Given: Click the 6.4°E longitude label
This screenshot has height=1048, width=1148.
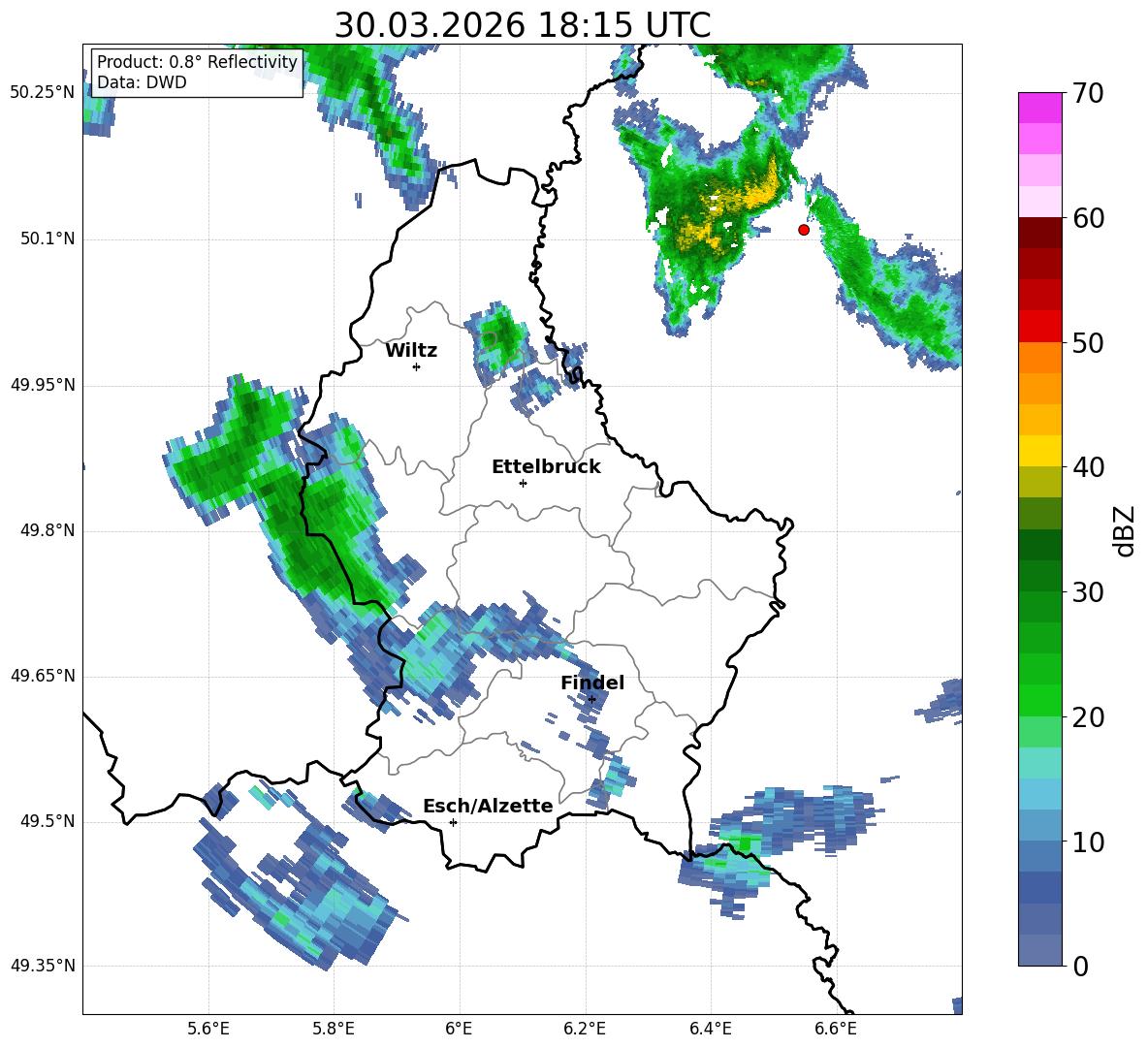Looking at the screenshot, I should [710, 1029].
